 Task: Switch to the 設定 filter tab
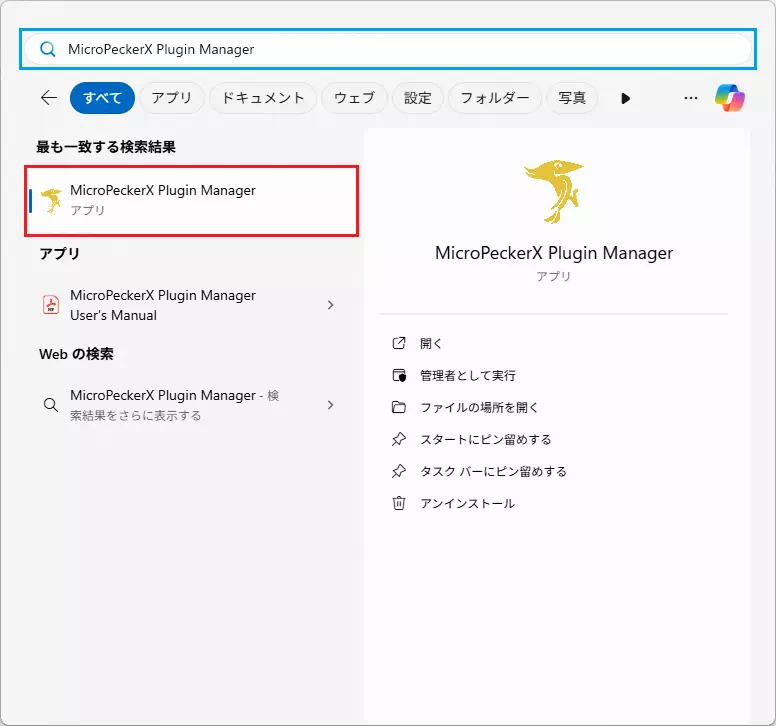tap(418, 98)
